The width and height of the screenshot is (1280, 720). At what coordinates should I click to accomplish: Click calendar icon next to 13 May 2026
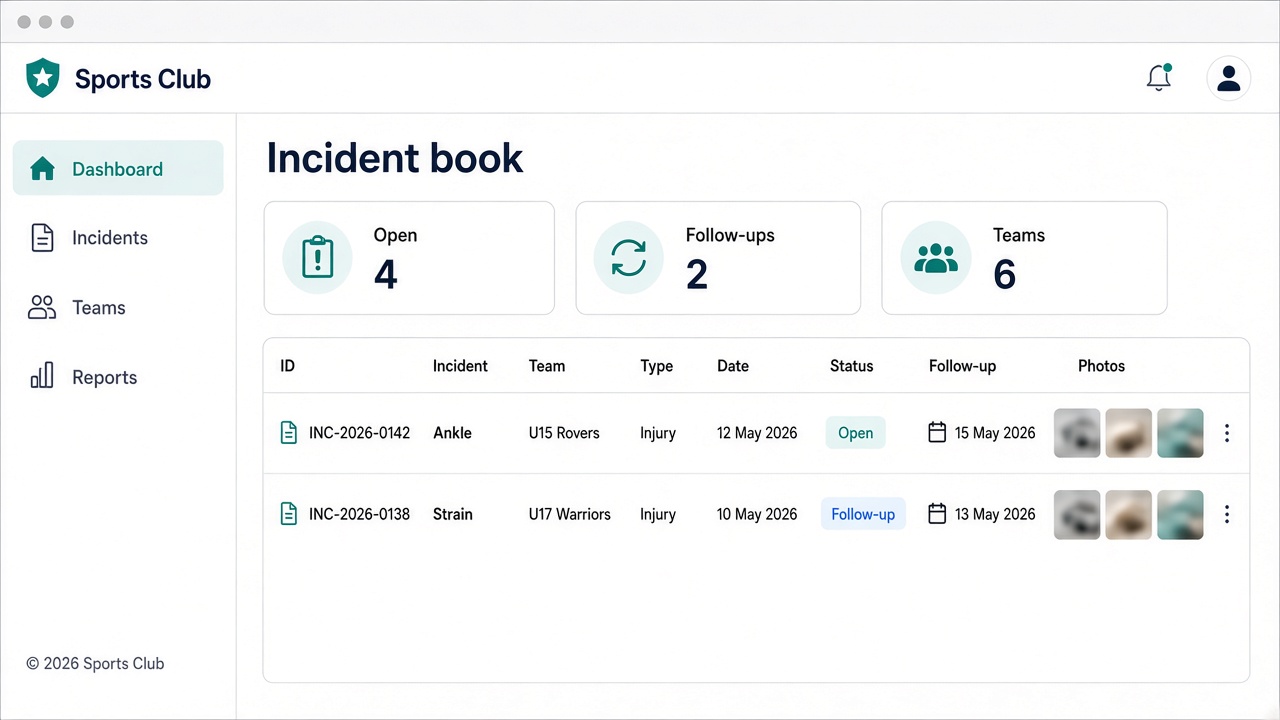(937, 514)
